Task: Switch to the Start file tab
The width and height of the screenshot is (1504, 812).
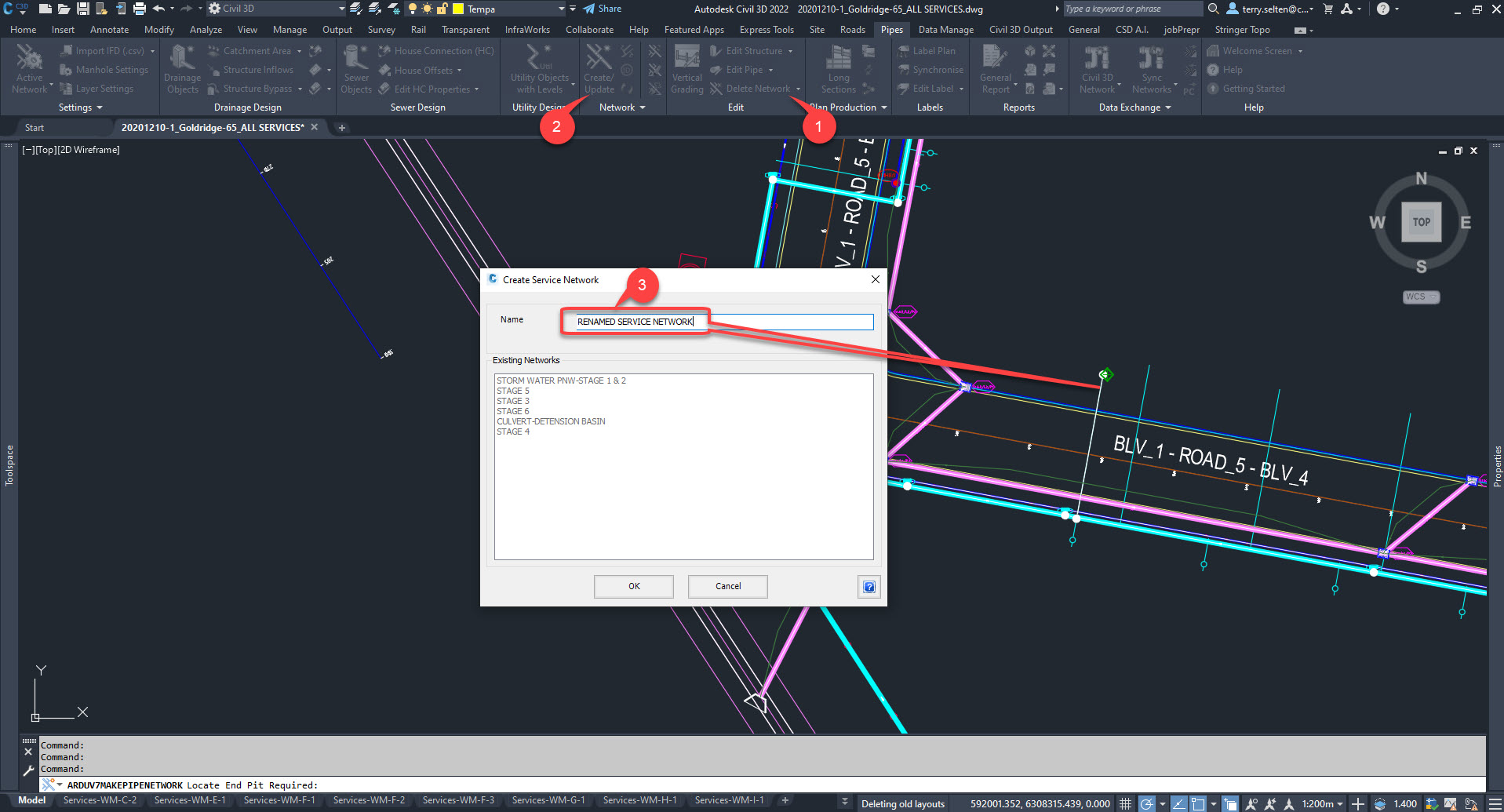Action: point(35,127)
